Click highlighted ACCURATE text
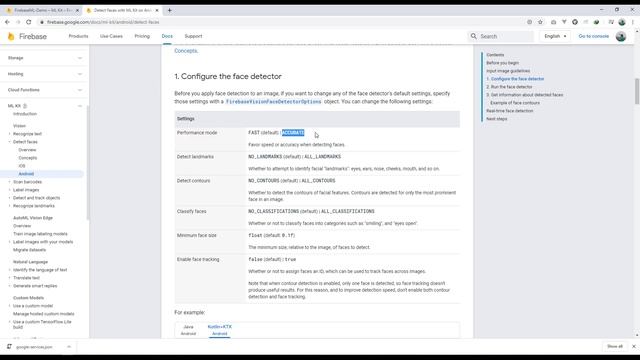Screen dimensions: 640x360 point(293,133)
